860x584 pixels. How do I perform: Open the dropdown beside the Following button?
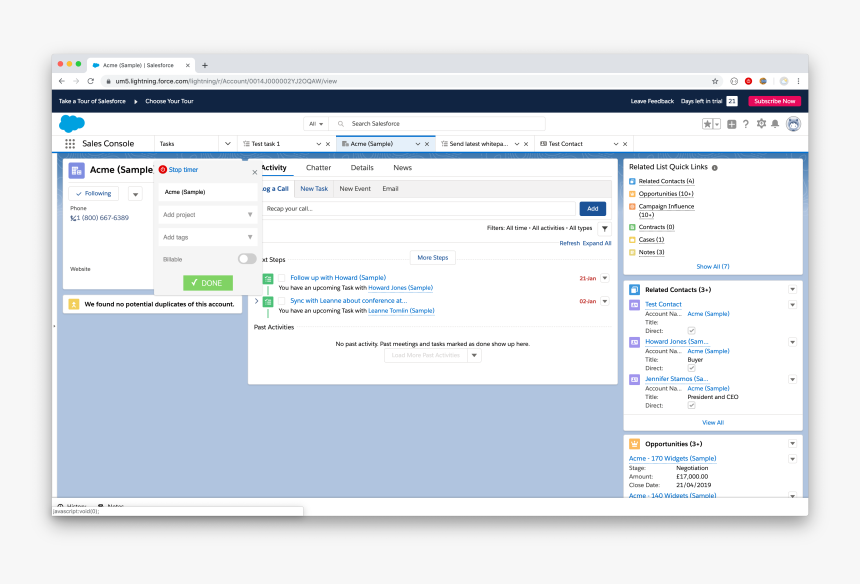[x=135, y=194]
